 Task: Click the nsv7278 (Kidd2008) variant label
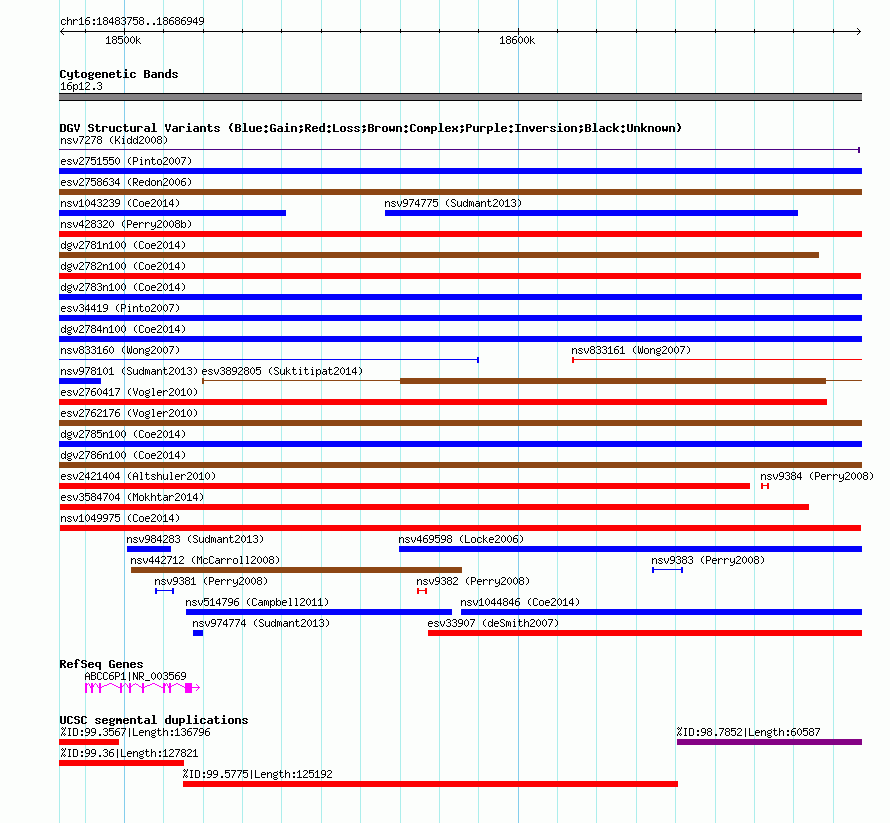pyautogui.click(x=114, y=140)
